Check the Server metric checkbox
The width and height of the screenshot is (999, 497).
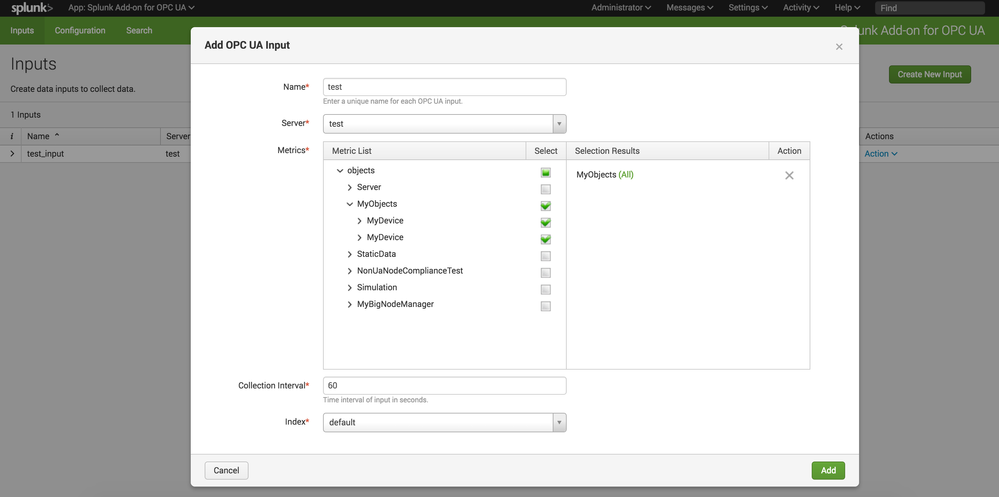[x=545, y=189]
